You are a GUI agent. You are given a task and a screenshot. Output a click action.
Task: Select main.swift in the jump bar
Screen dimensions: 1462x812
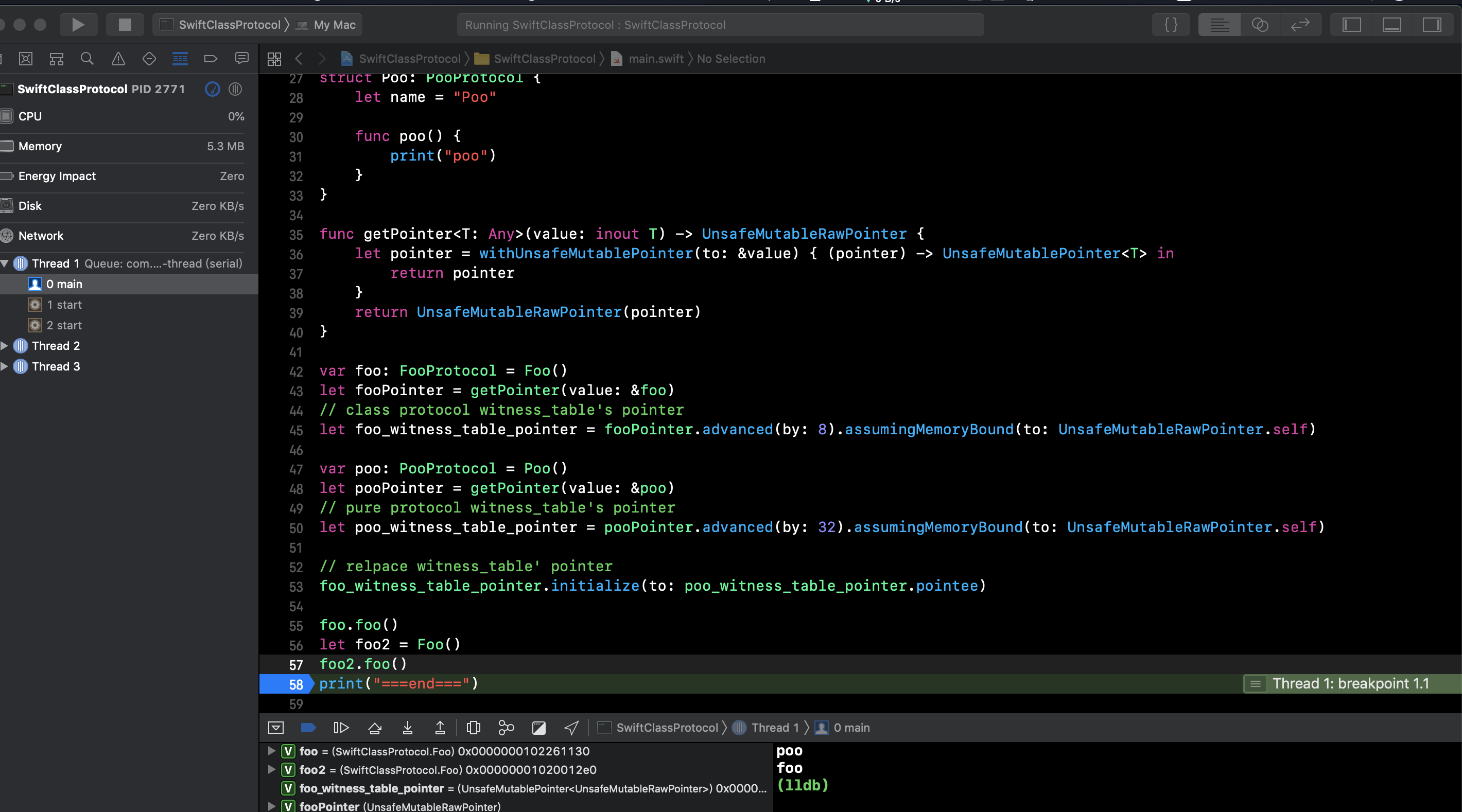click(655, 59)
